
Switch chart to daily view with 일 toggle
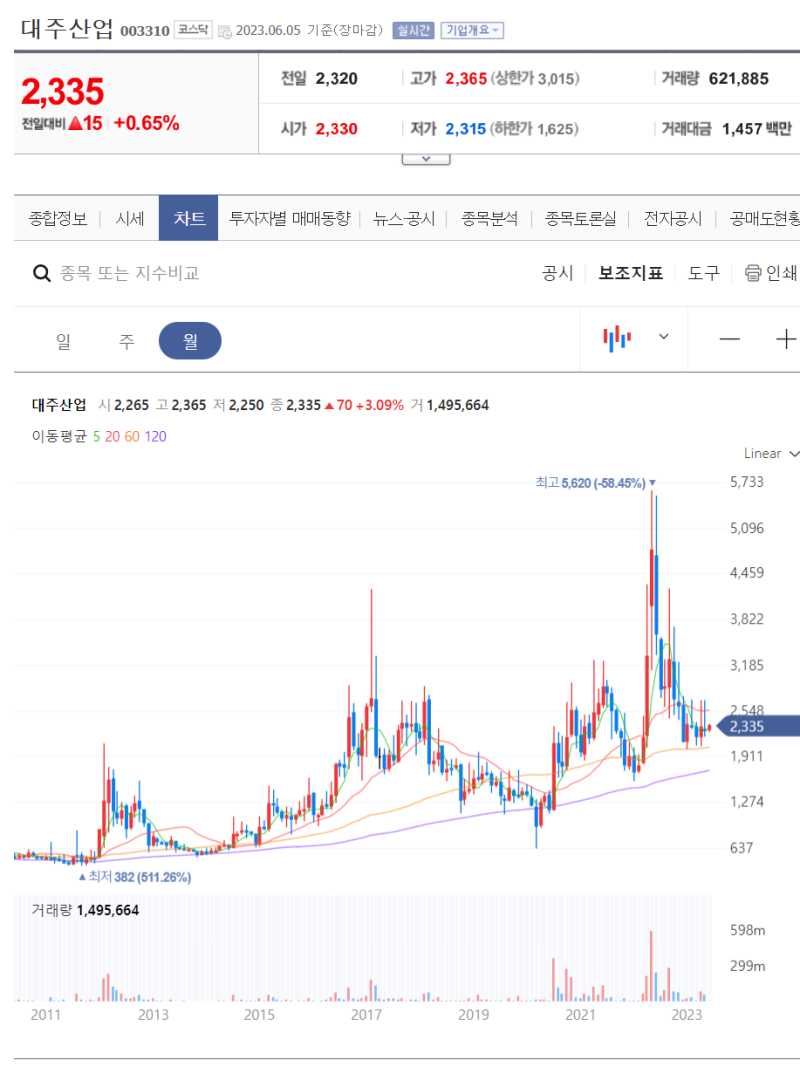point(63,340)
